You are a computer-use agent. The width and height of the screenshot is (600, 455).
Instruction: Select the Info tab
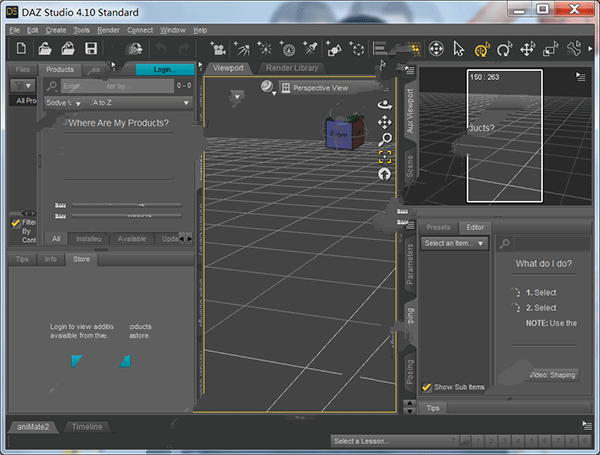coord(51,259)
